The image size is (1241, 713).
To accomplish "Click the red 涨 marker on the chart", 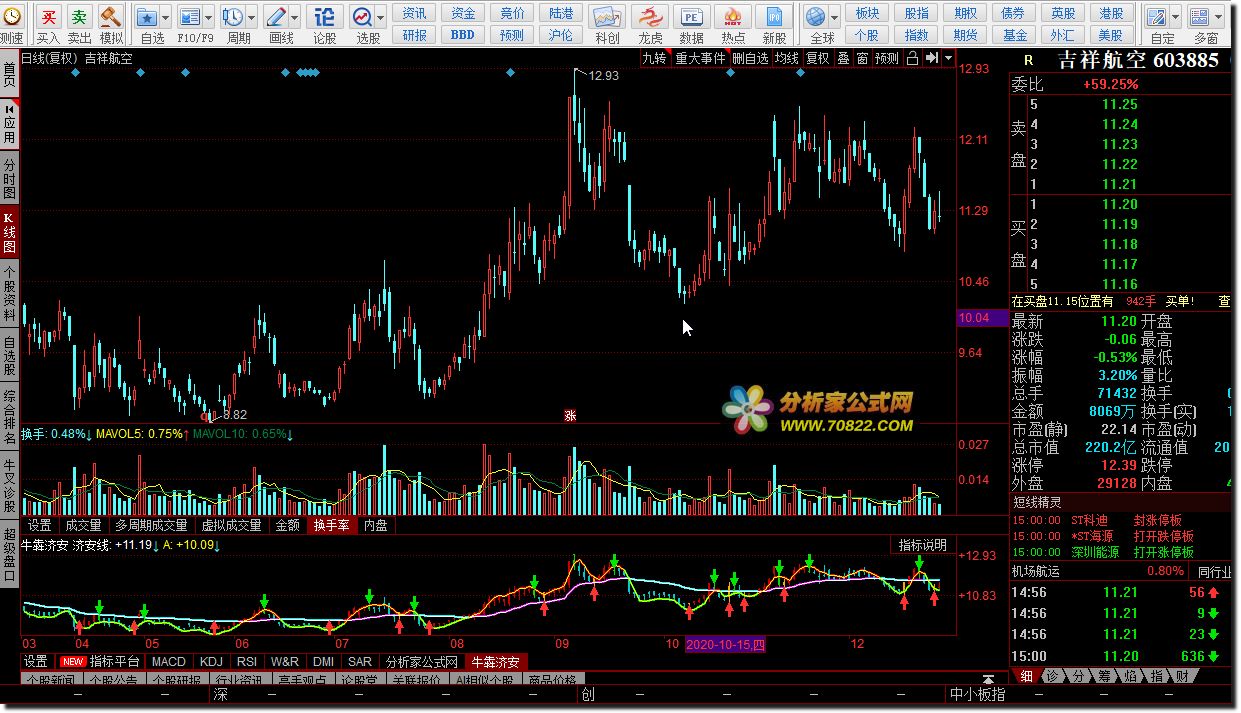I will 570,415.
